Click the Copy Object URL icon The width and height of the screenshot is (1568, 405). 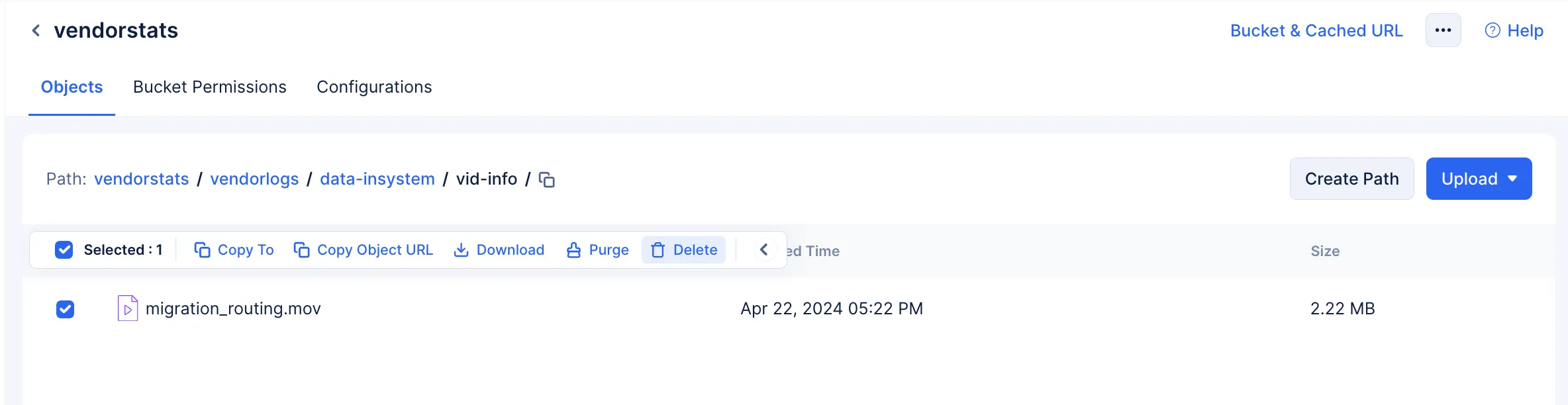301,249
